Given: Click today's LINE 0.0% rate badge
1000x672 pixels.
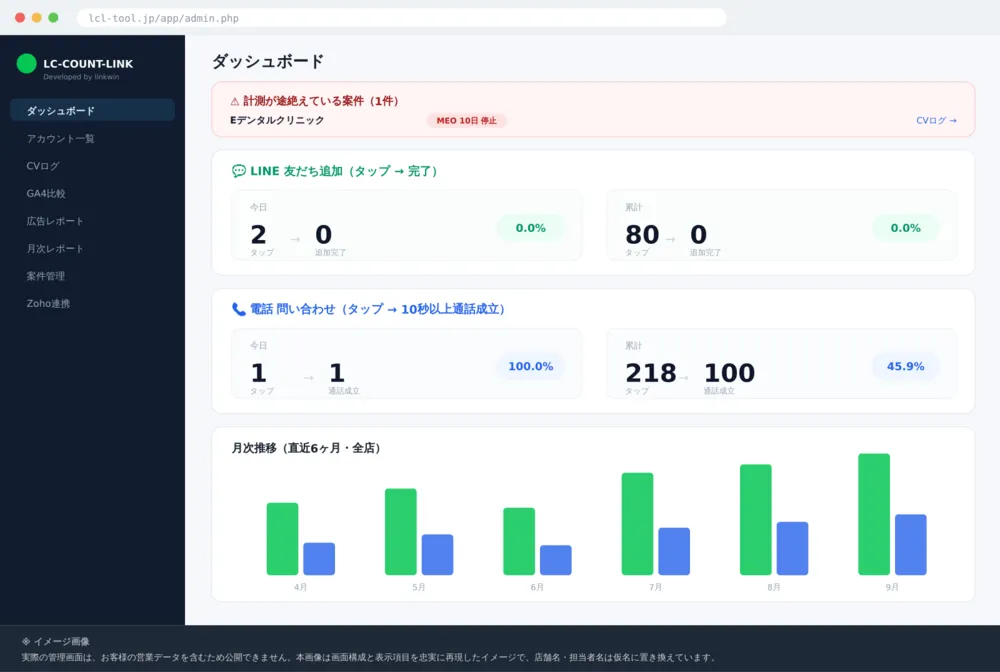Looking at the screenshot, I should (531, 228).
